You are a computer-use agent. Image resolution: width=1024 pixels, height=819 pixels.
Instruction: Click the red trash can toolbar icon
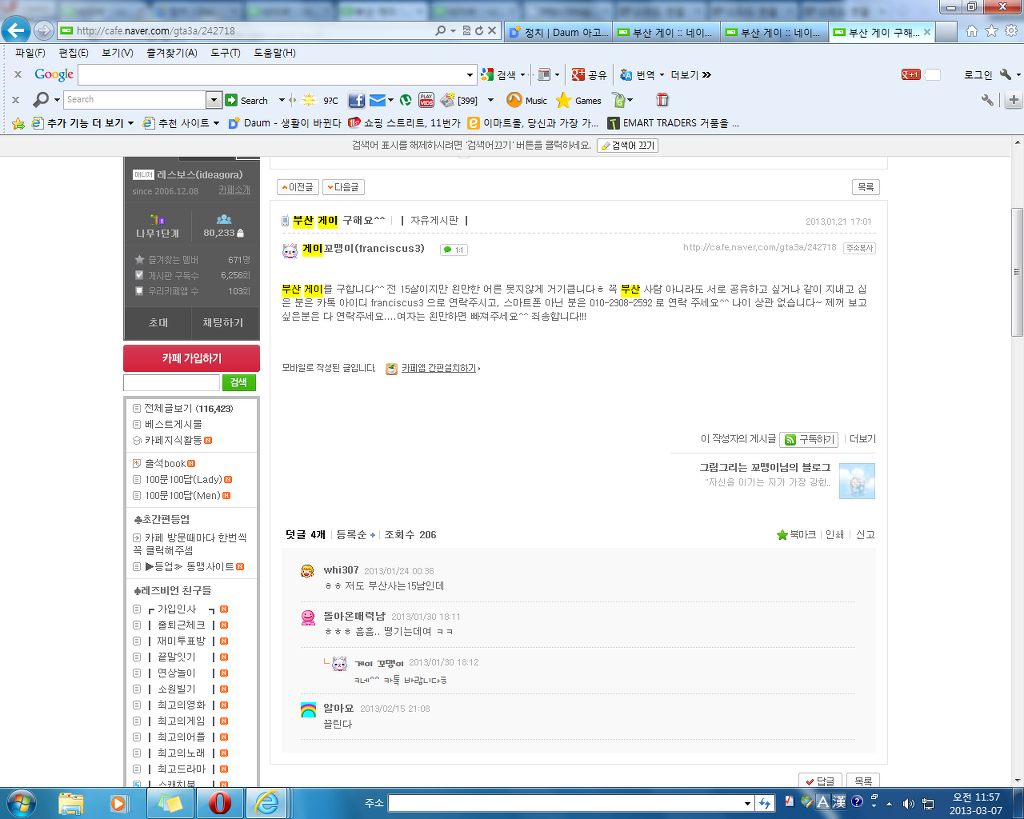[662, 100]
